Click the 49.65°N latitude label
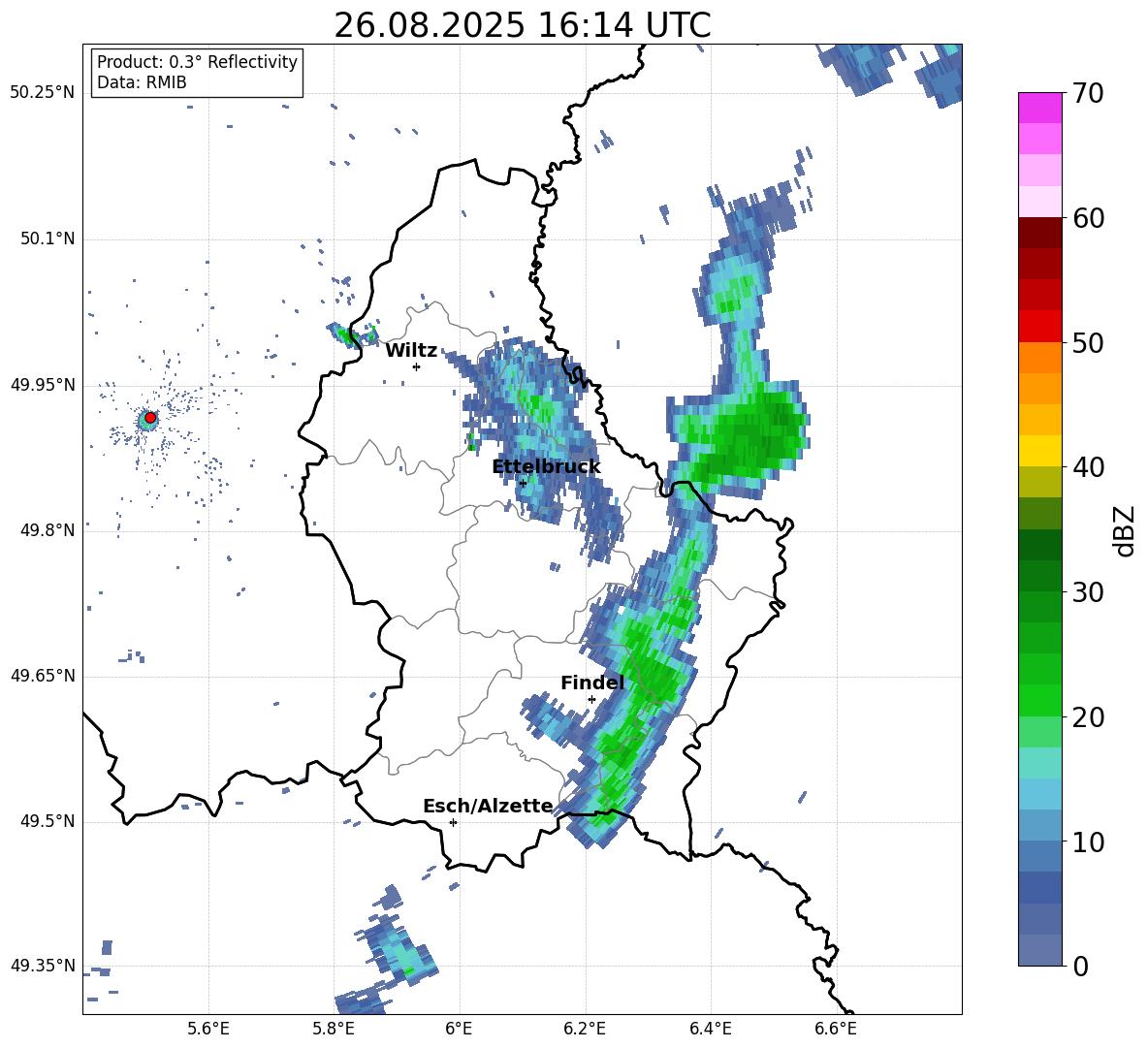Viewport: 1148px width, 1048px height. click(43, 676)
